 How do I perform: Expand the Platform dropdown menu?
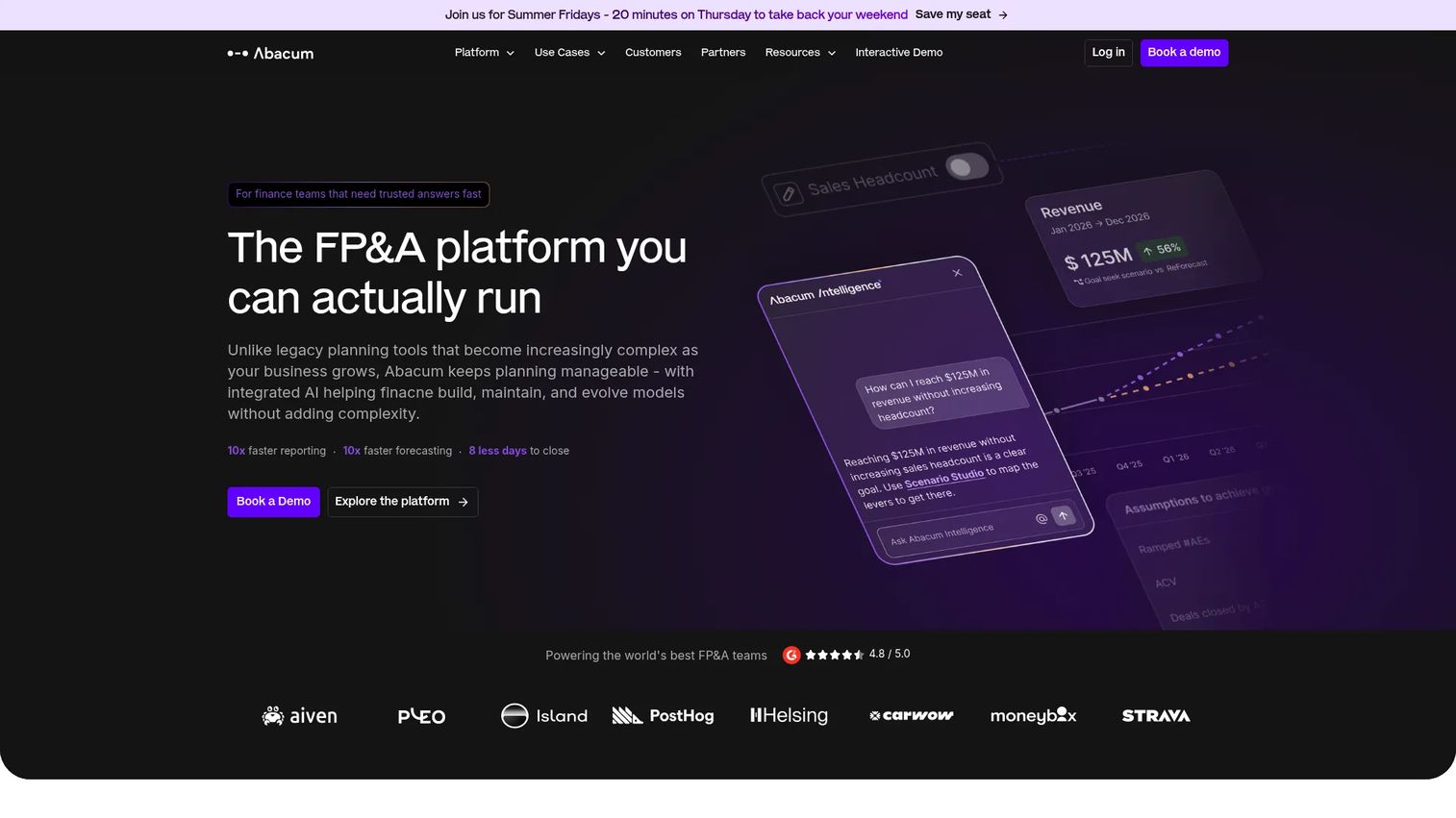485,53
